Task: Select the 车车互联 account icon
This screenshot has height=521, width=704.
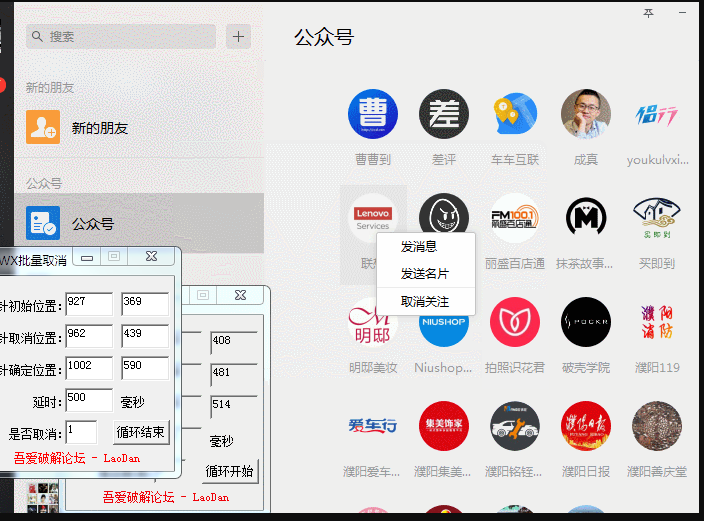Action: [515, 114]
